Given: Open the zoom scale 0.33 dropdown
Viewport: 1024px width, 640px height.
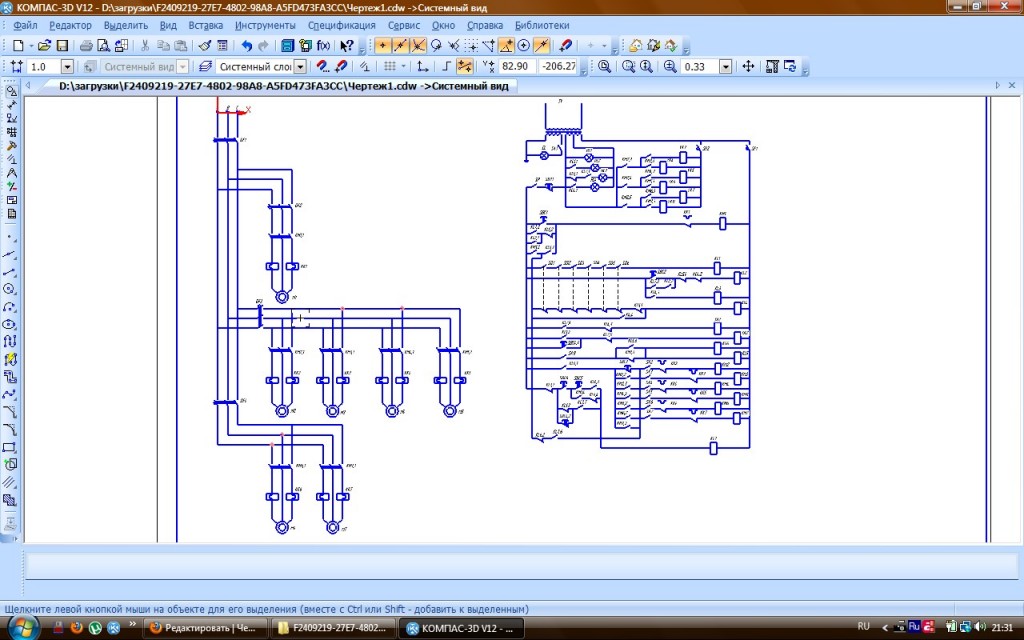Looking at the screenshot, I should click(725, 66).
